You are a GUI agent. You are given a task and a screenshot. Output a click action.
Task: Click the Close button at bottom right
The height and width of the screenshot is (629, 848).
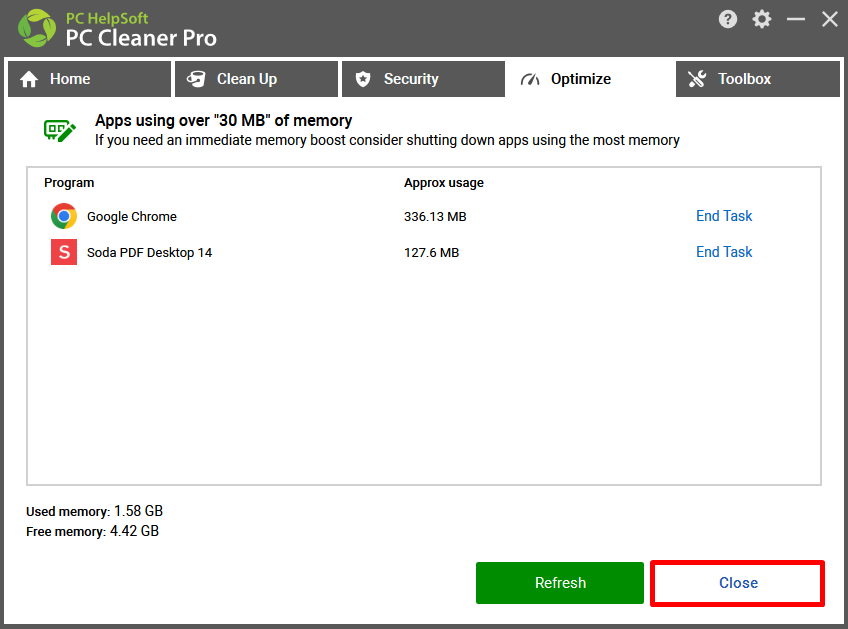point(738,583)
